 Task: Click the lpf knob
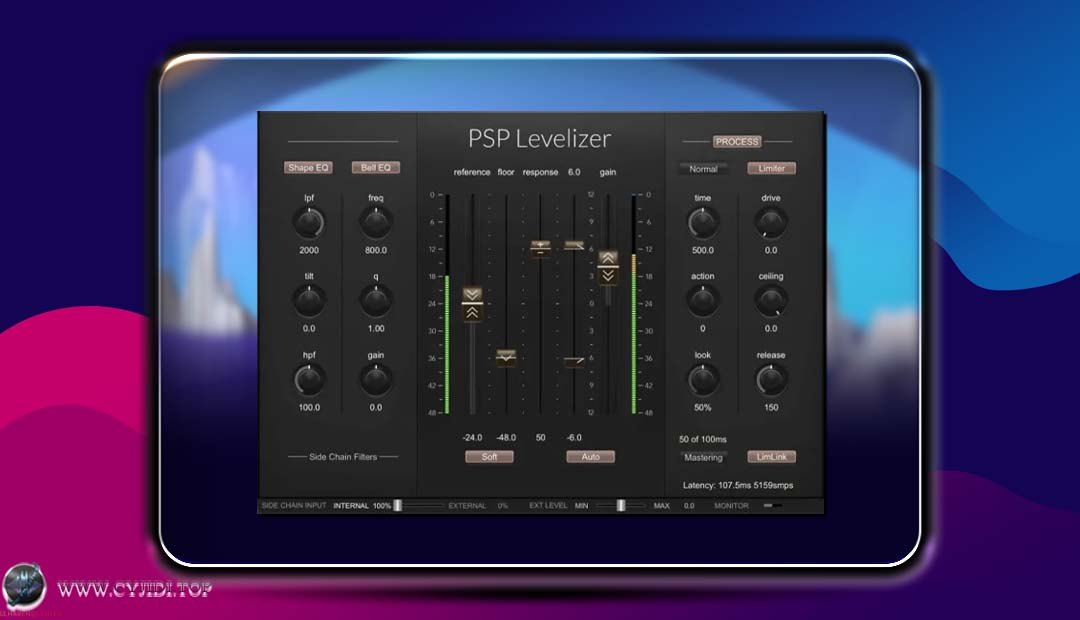point(309,223)
